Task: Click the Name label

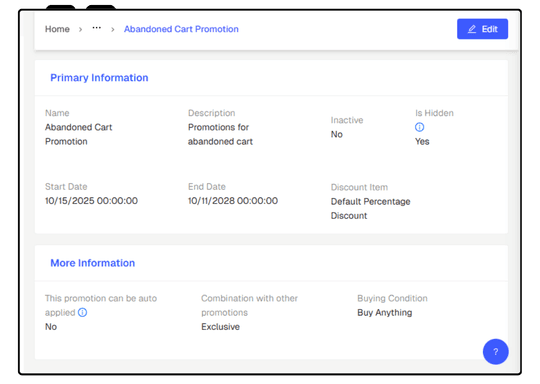Action: 57,113
